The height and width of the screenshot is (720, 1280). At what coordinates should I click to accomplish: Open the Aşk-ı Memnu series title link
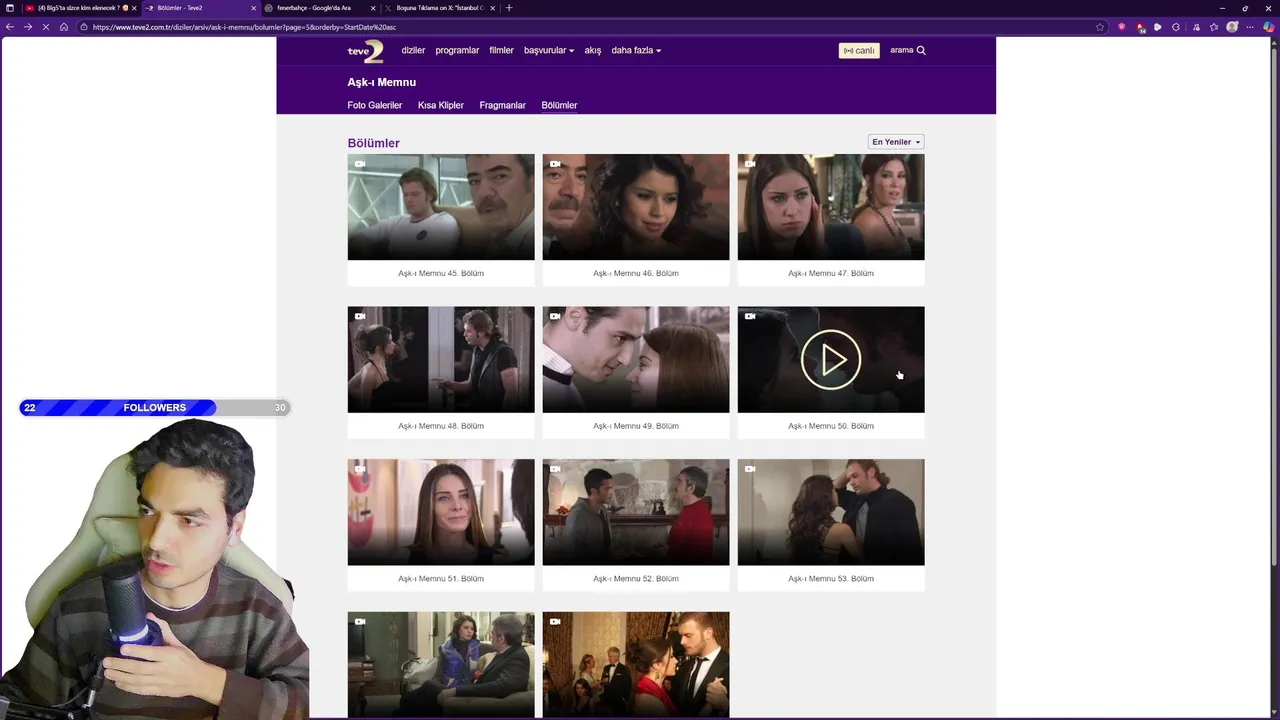[382, 82]
